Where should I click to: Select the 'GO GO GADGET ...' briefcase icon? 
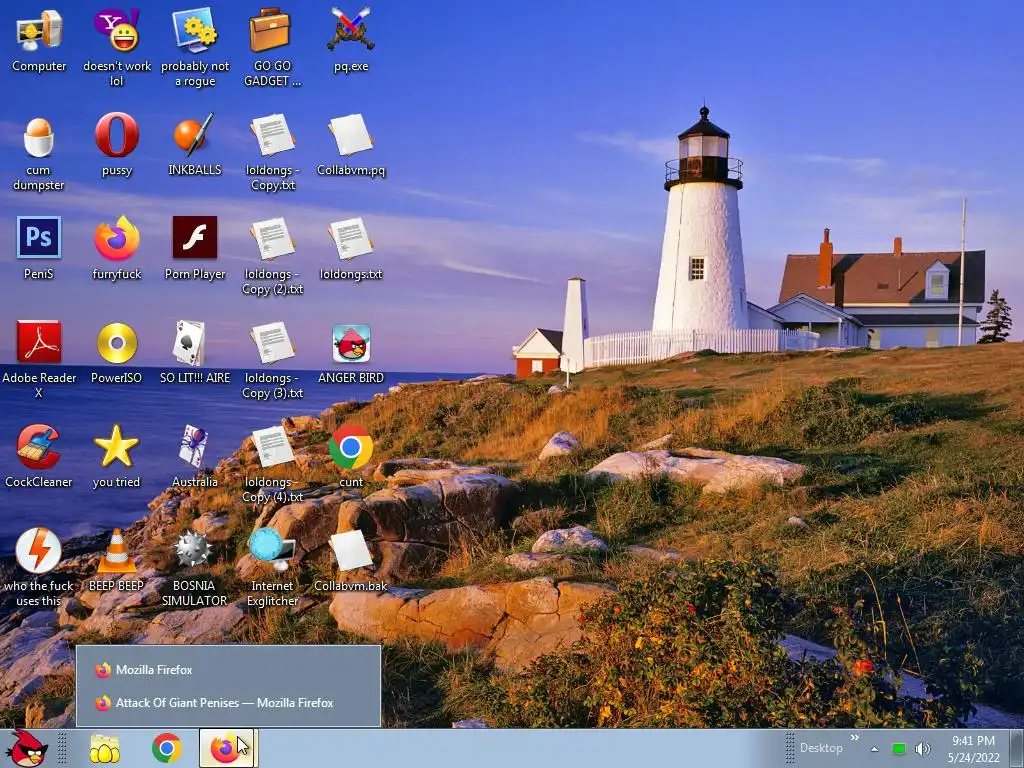pos(272,47)
